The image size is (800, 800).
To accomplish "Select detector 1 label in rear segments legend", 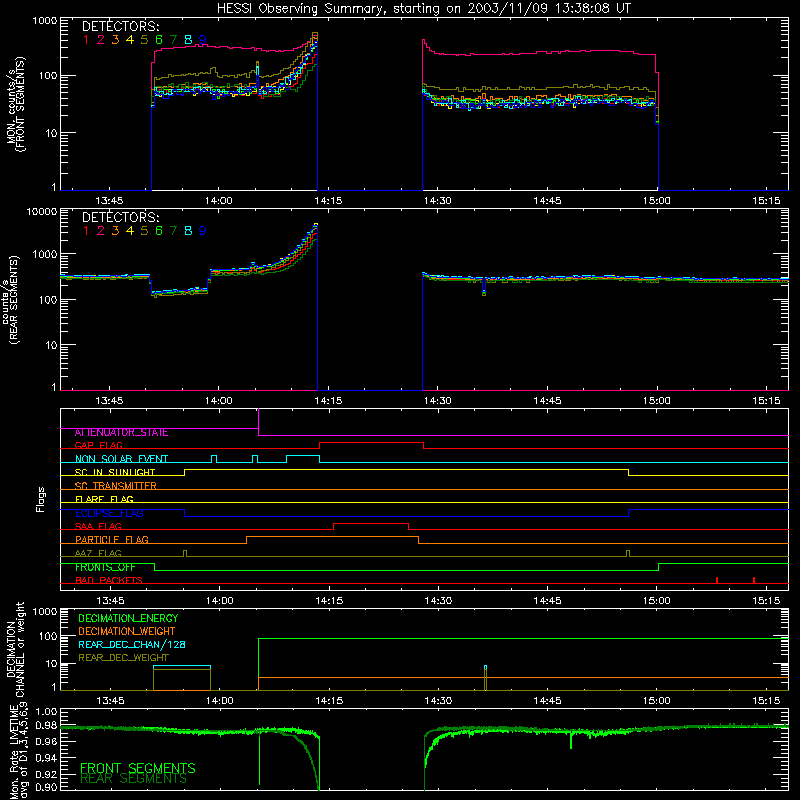I will click(86, 231).
